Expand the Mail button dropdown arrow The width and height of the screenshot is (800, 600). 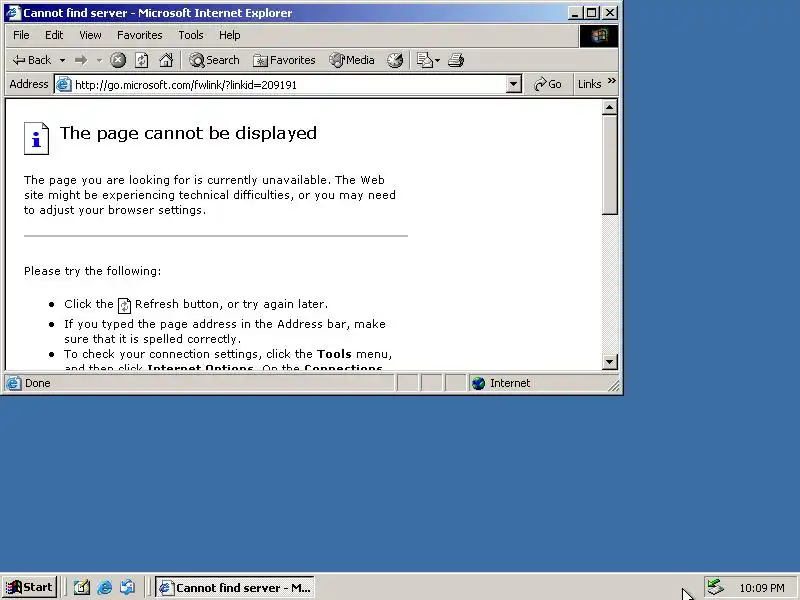click(x=437, y=60)
